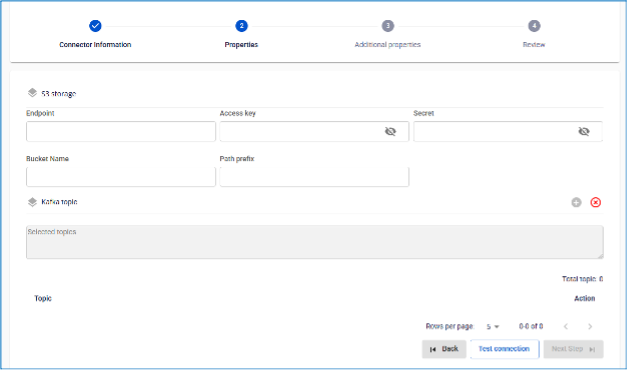Jump to step 4 Review circle

[x=534, y=26]
